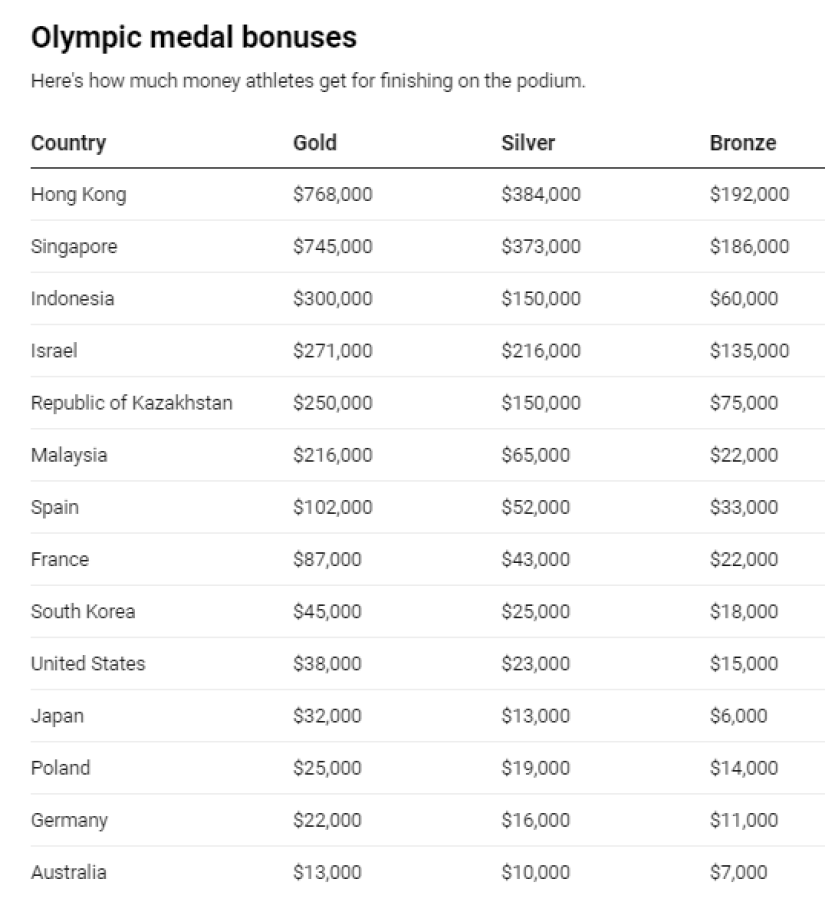The height and width of the screenshot is (902, 825).
Task: Select the subtitle about podium money
Action: tap(308, 81)
